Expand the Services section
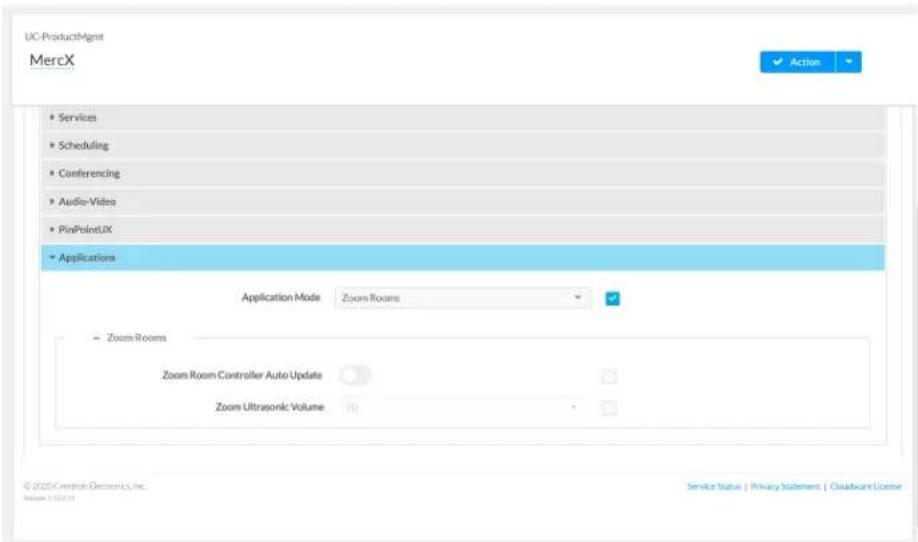Screen dimensions: 918x542 pyautogui.click(x=463, y=118)
